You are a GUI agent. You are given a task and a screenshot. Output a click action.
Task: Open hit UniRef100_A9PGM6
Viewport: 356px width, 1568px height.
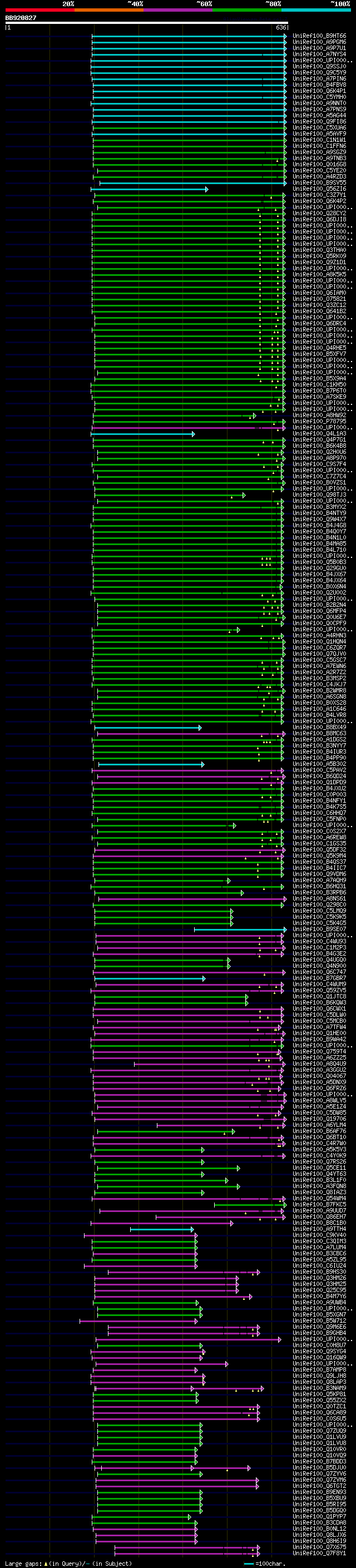319,43
